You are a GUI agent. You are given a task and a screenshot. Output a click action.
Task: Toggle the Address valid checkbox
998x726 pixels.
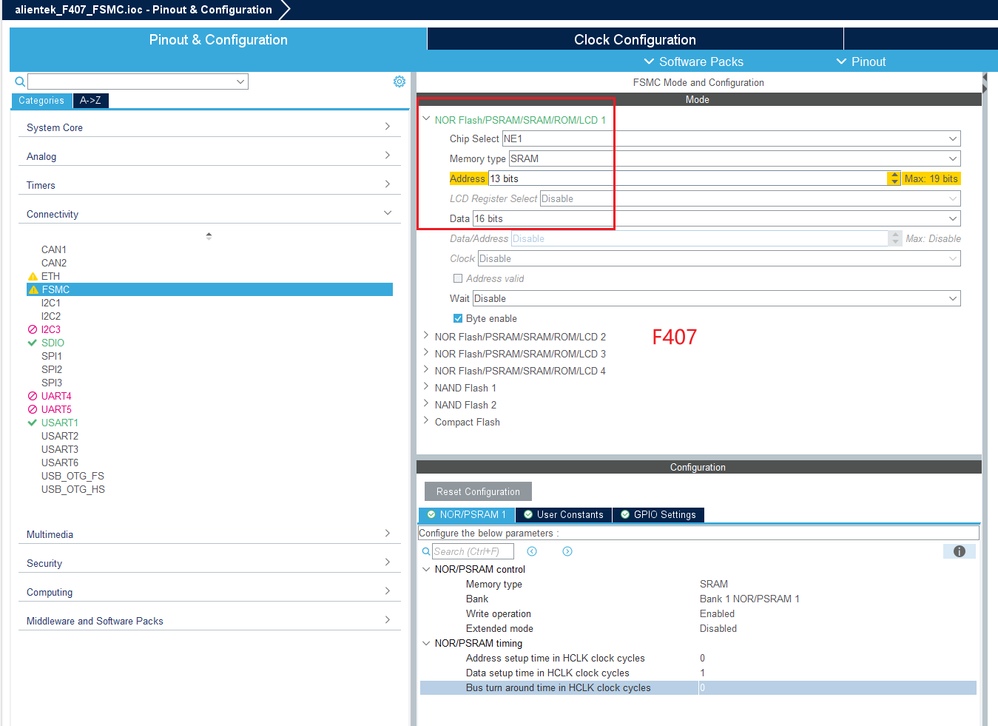coord(458,279)
